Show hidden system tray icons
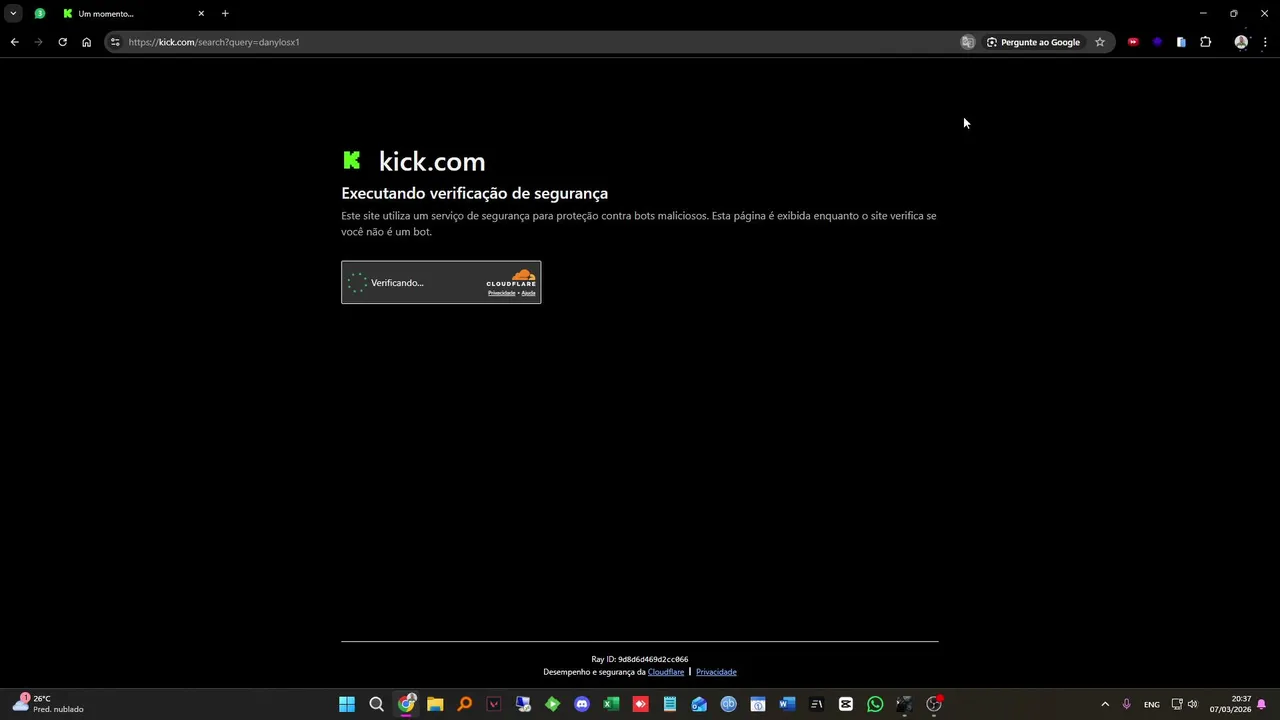The height and width of the screenshot is (720, 1280). 1105,704
